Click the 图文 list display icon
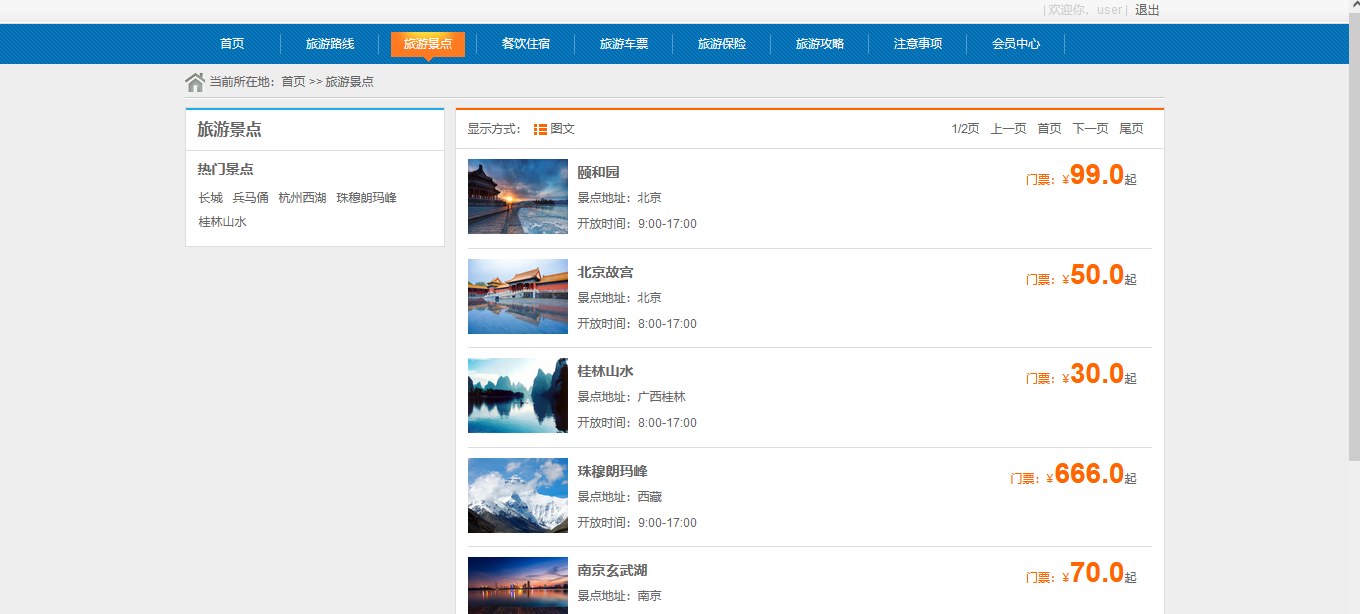 [x=540, y=129]
